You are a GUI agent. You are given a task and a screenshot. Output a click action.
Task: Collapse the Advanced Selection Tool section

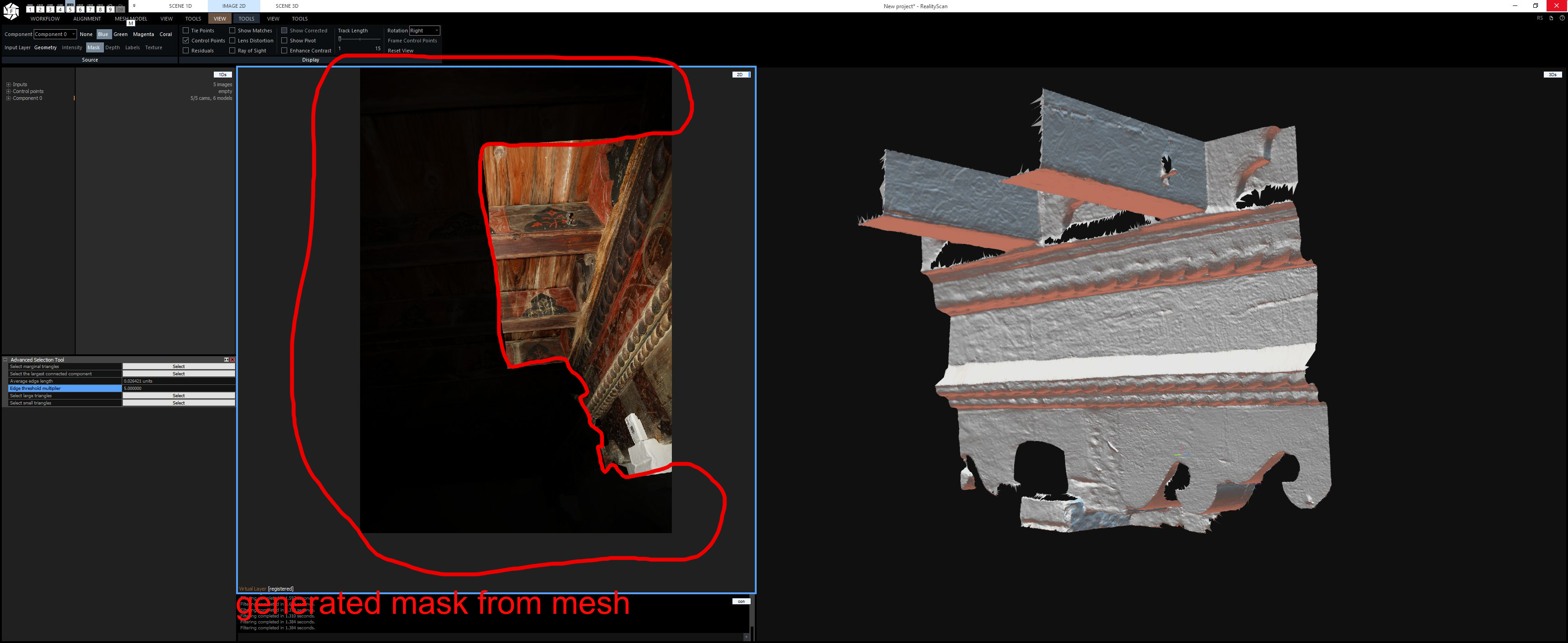[x=5, y=360]
